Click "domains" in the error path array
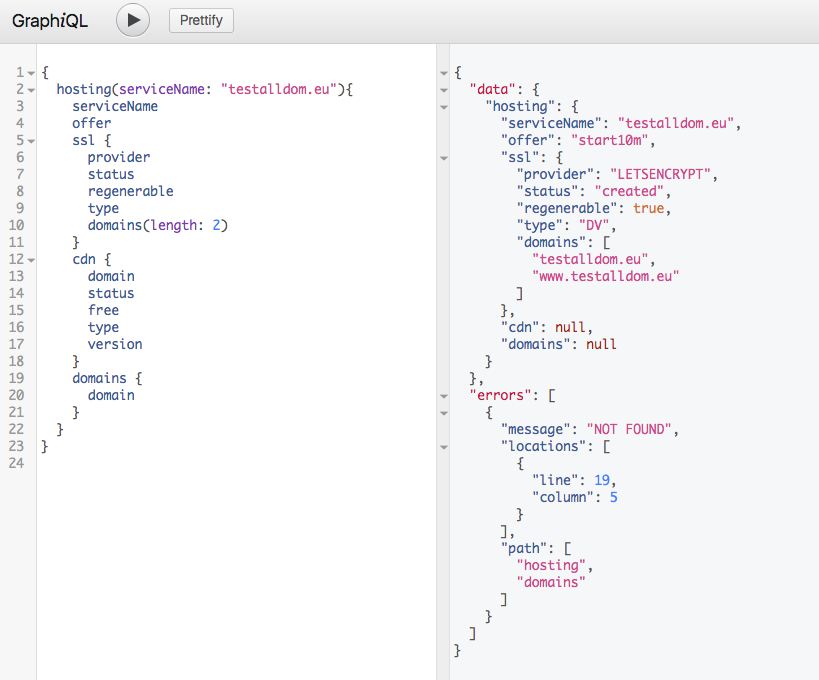 pyautogui.click(x=551, y=582)
